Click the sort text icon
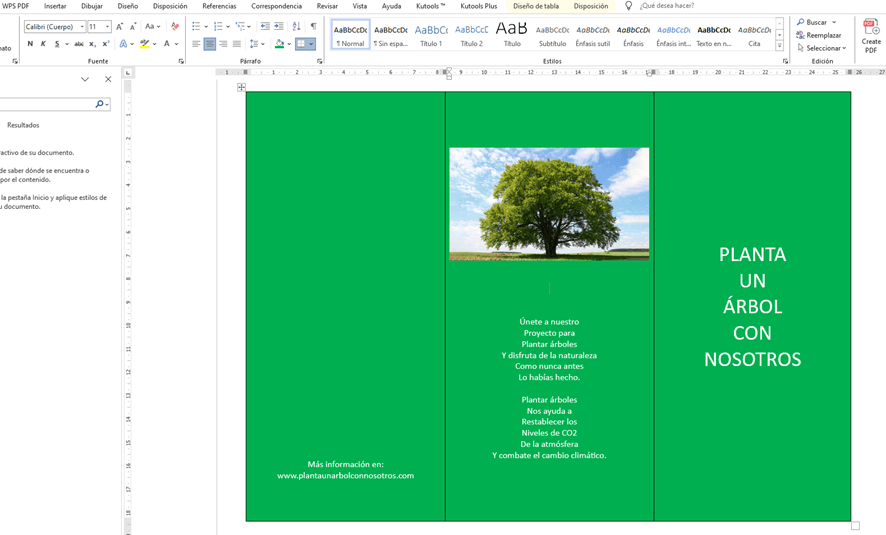This screenshot has height=535, width=886. tap(296, 26)
